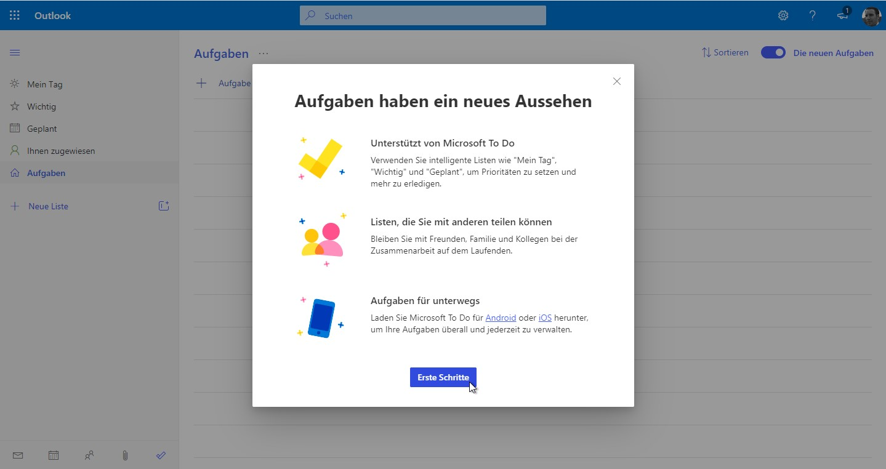Click Unterstützt von Microsoft To Do heading
This screenshot has height=469, width=886.
click(442, 143)
